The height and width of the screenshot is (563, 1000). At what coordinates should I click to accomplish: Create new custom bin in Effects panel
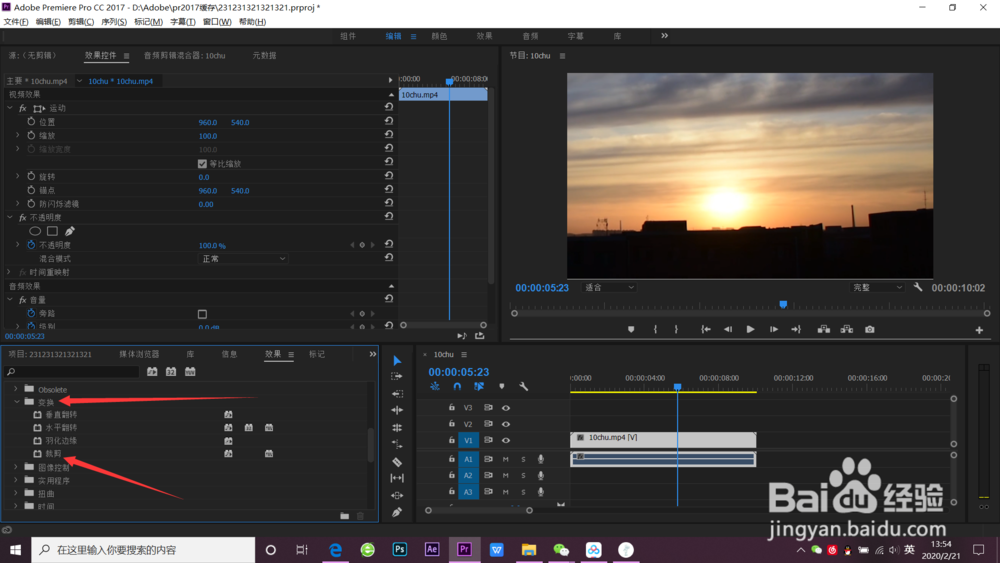(344, 516)
